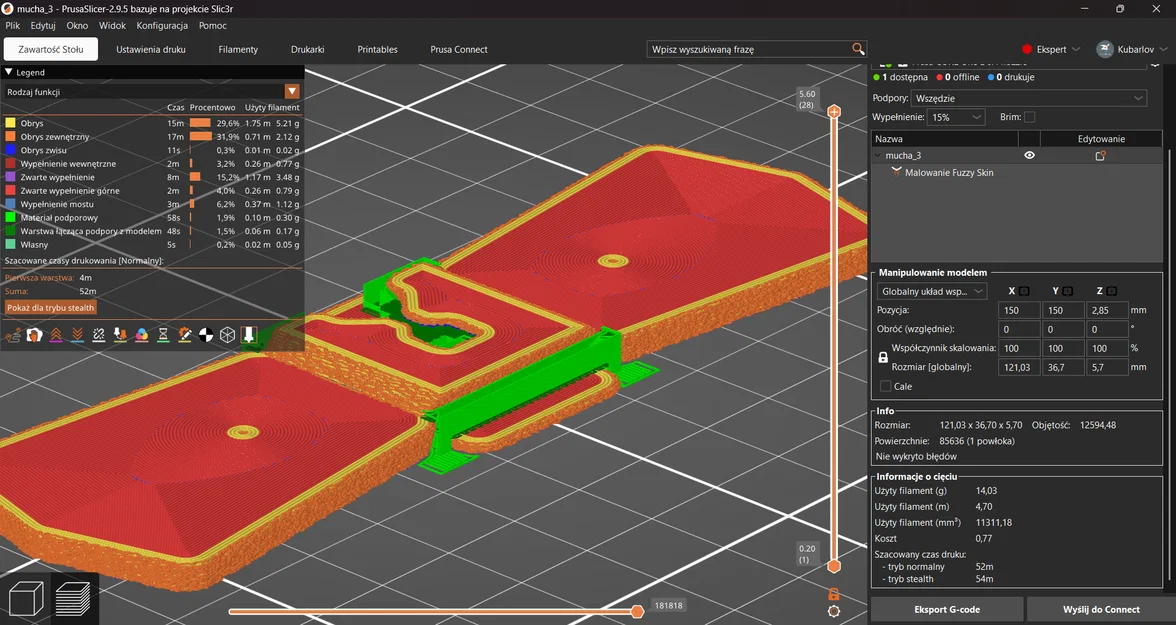Screen dimensions: 1176x625
Task: Open the Prusa Connect tab
Action: 459,49
